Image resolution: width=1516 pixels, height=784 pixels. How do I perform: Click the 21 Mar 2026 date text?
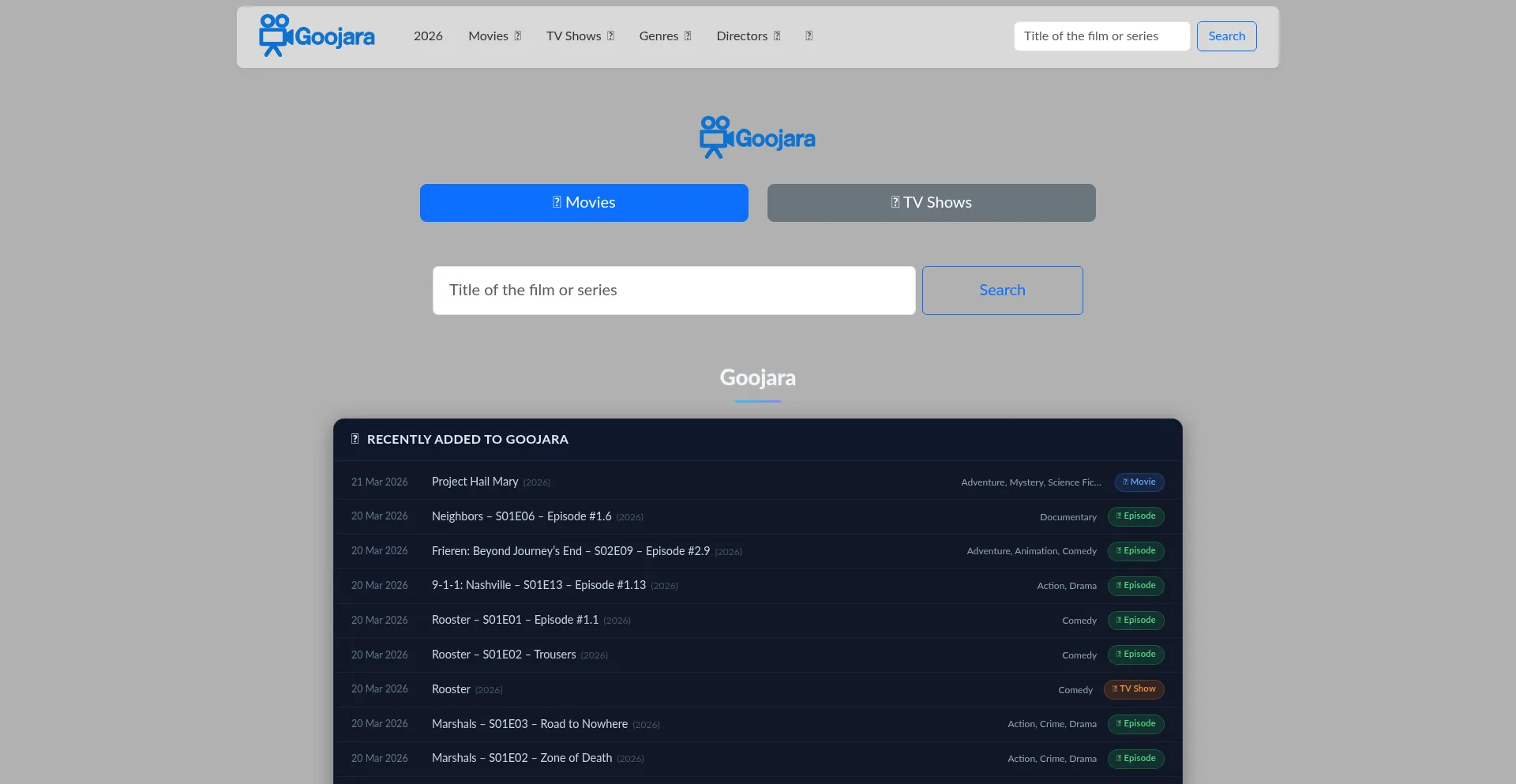(380, 482)
